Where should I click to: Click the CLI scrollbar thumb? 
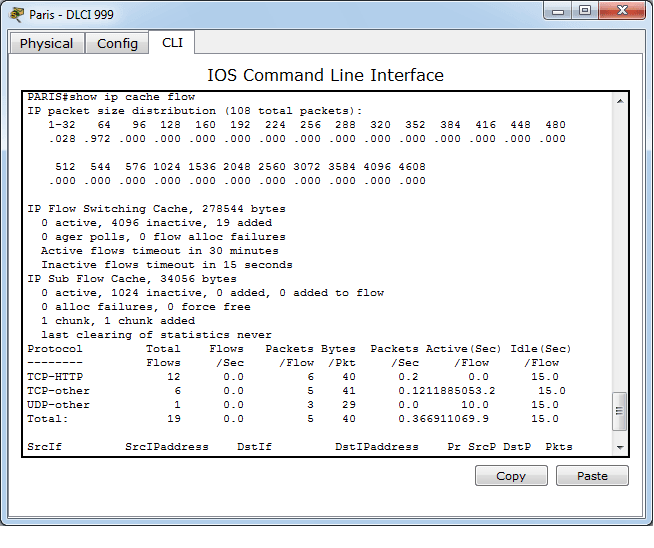click(x=619, y=411)
